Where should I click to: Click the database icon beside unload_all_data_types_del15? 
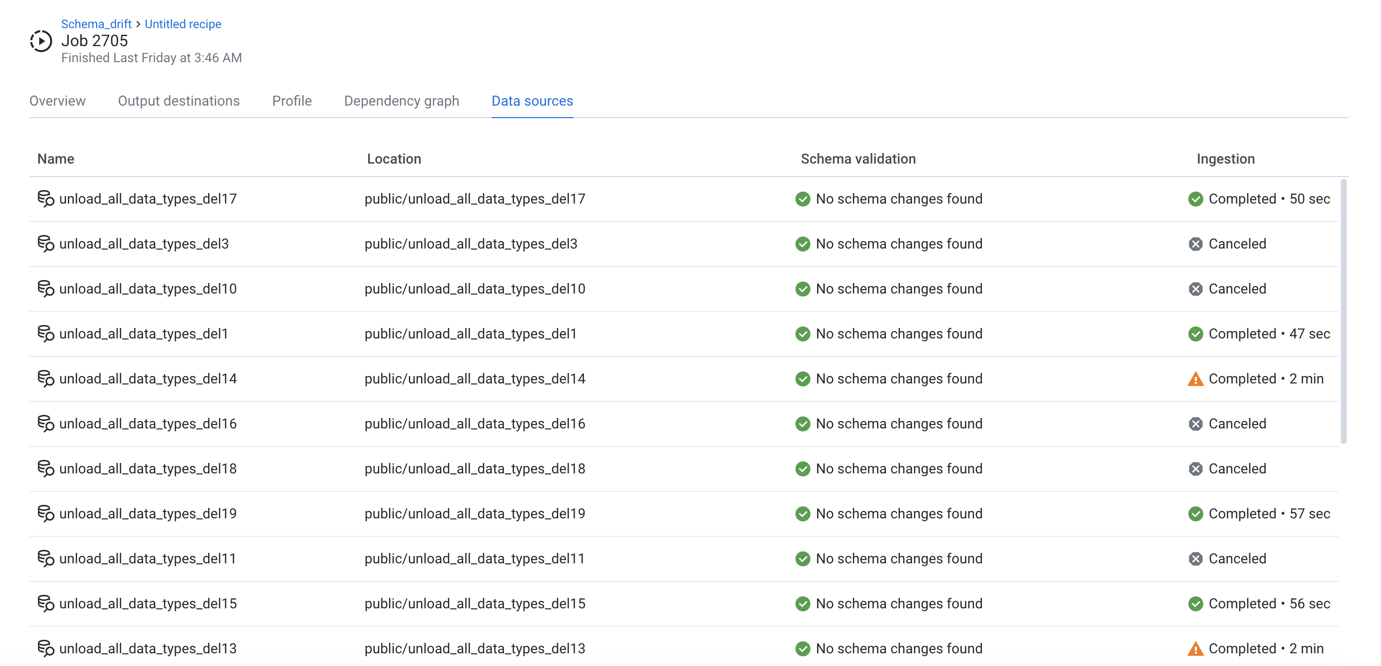tap(46, 603)
